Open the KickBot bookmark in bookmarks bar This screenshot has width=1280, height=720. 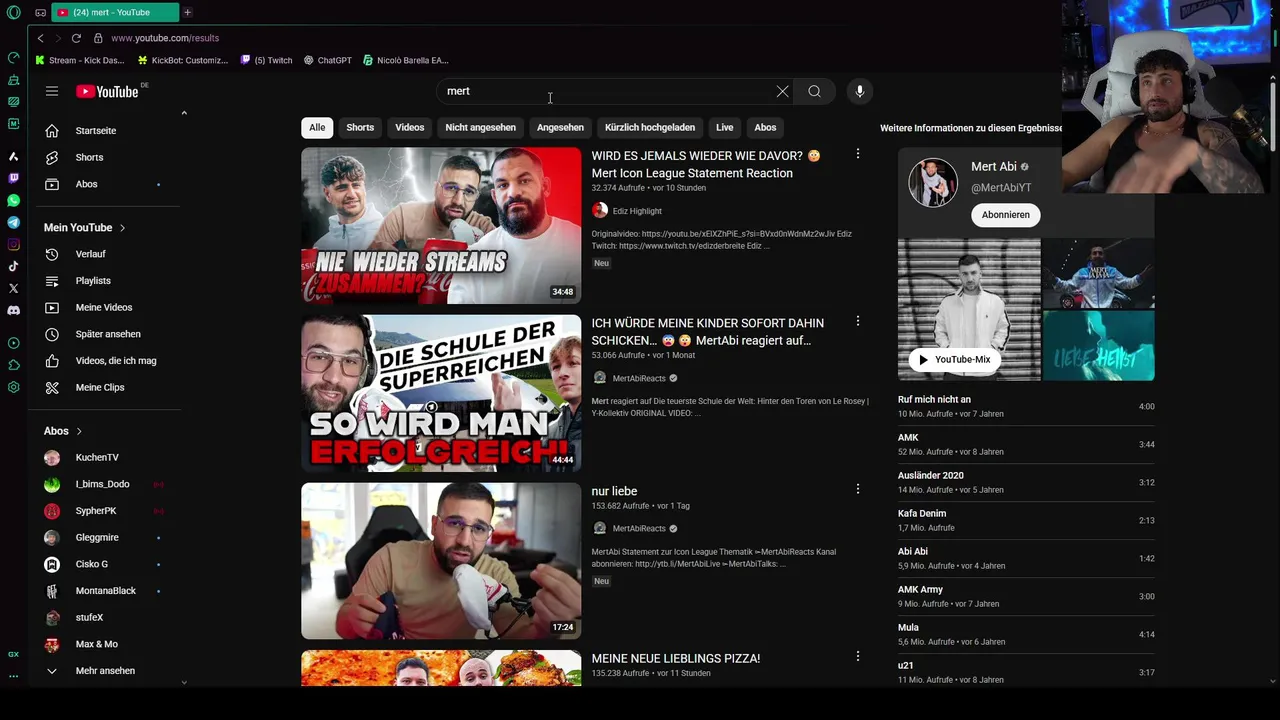(183, 60)
